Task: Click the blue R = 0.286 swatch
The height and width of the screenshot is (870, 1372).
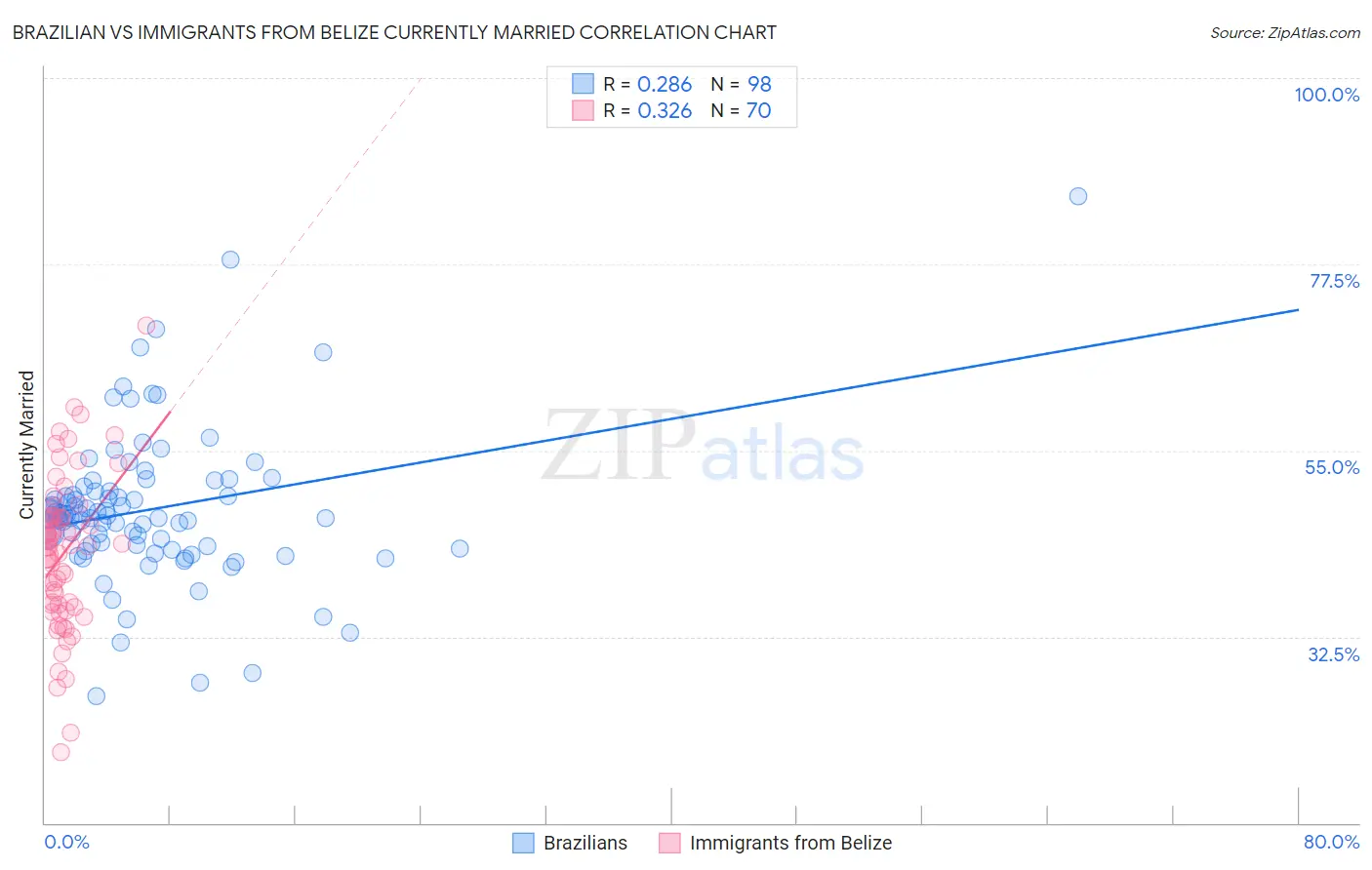Action: click(x=583, y=84)
